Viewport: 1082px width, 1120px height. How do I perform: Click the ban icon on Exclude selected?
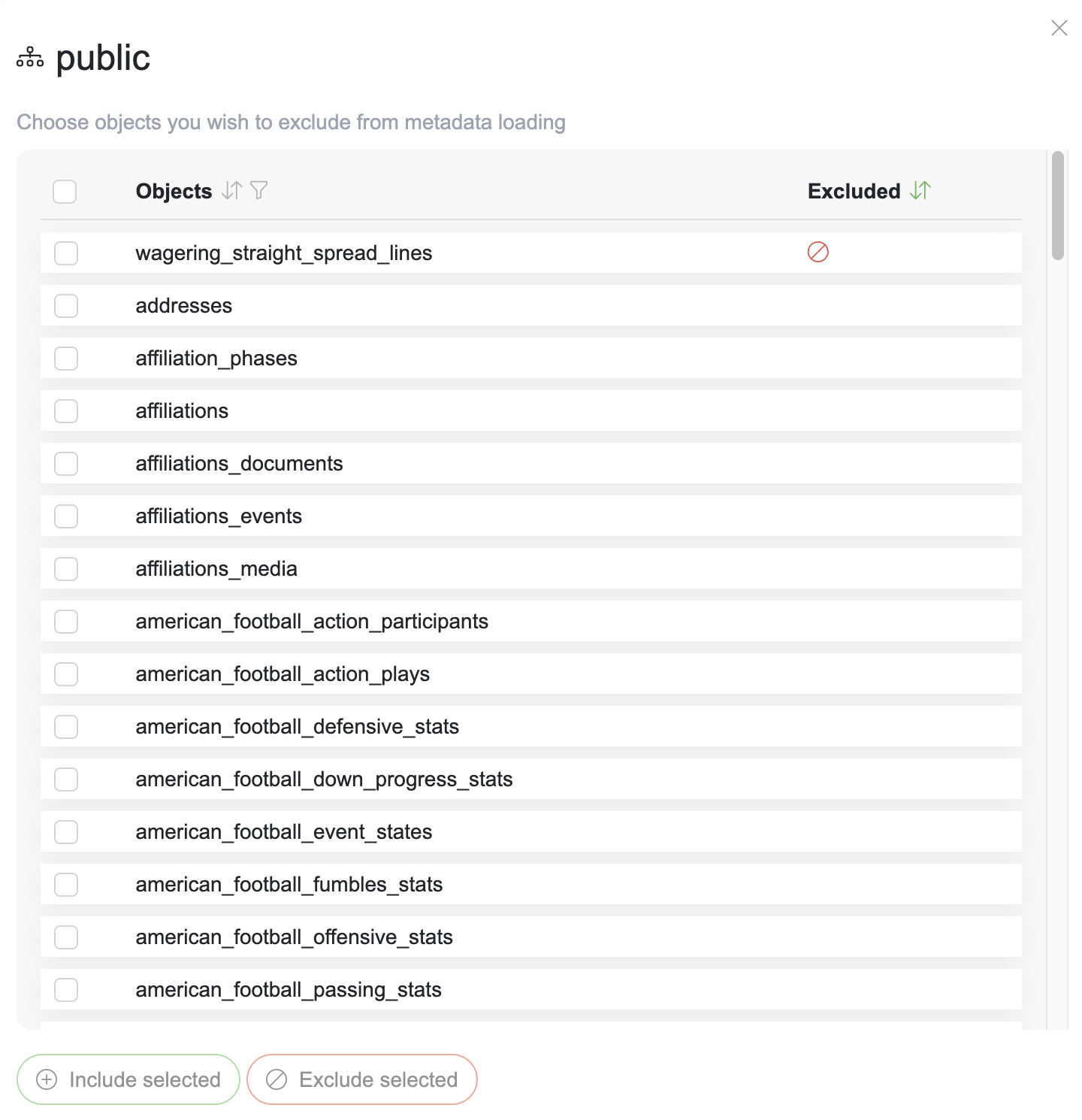[277, 1079]
